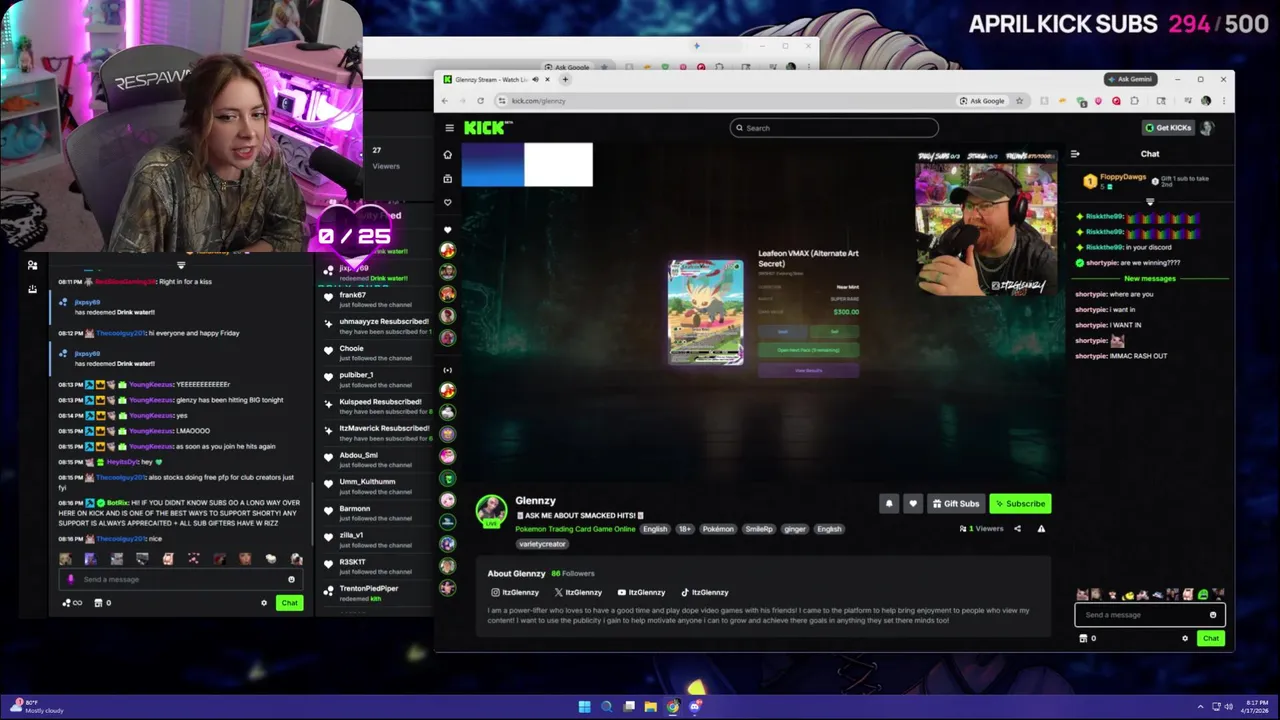Image resolution: width=1280 pixels, height=720 pixels.
Task: Click Ask Google in the address bar
Action: tap(982, 100)
